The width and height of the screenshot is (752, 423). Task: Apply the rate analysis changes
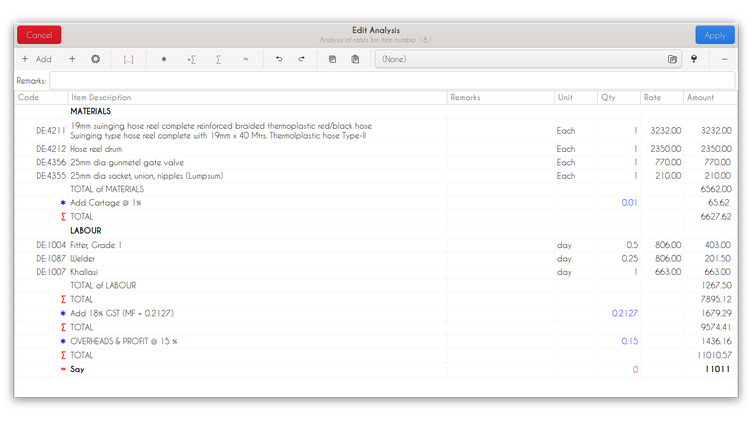[x=714, y=35]
